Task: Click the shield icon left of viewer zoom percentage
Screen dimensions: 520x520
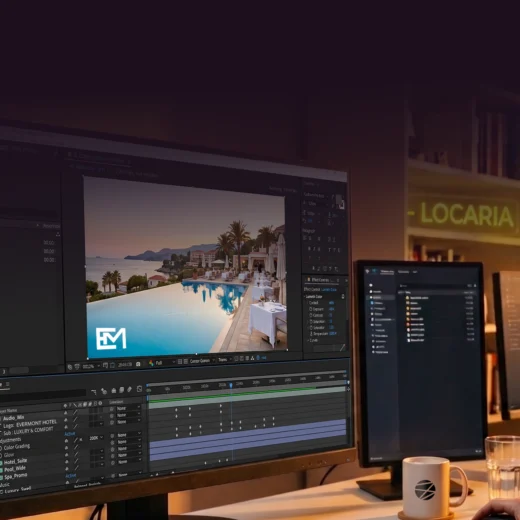Action: (77, 366)
